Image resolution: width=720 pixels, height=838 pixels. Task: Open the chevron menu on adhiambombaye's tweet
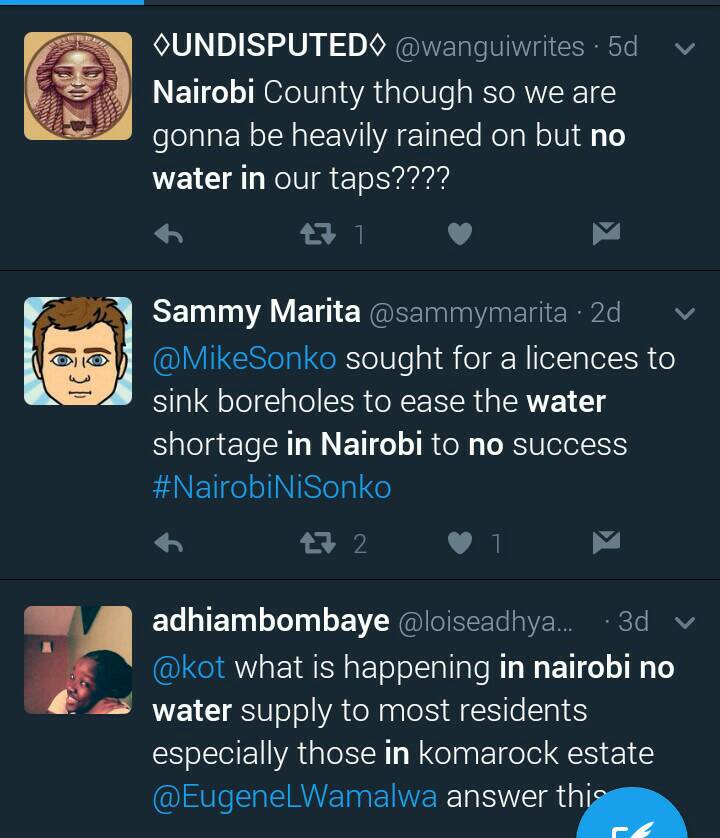click(x=685, y=623)
